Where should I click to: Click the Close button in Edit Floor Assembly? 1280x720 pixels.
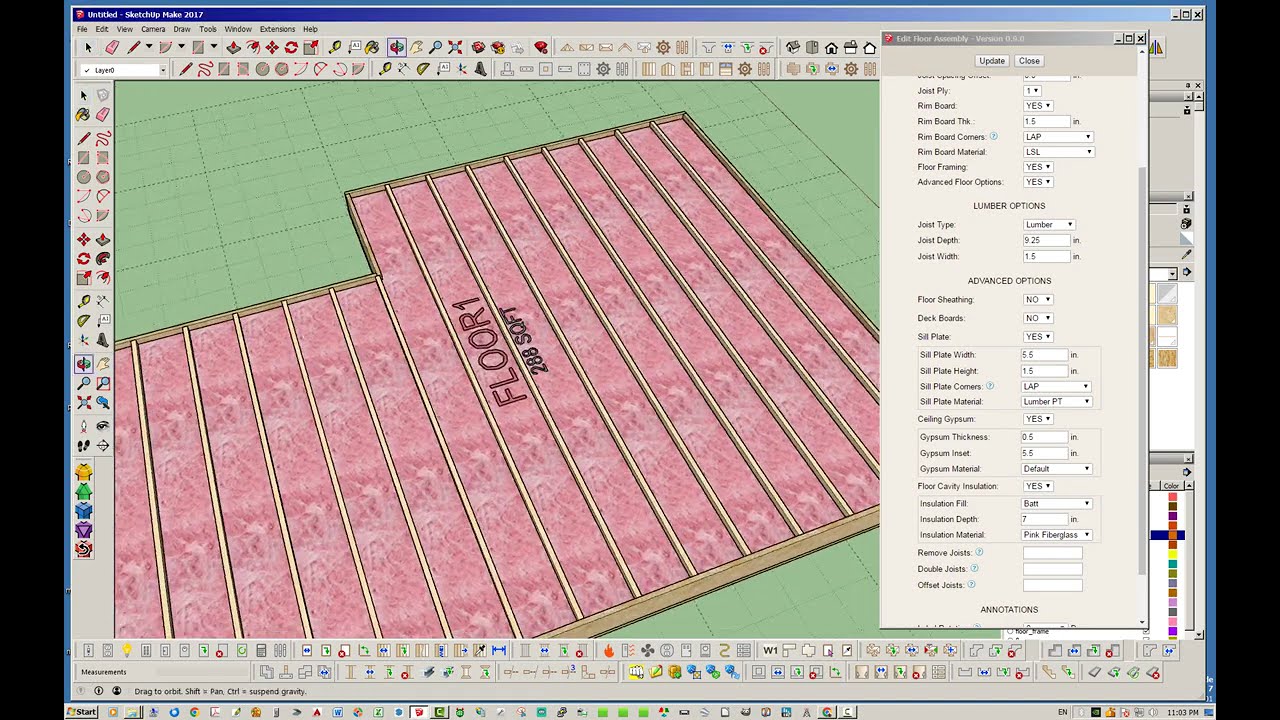pyautogui.click(x=1029, y=61)
